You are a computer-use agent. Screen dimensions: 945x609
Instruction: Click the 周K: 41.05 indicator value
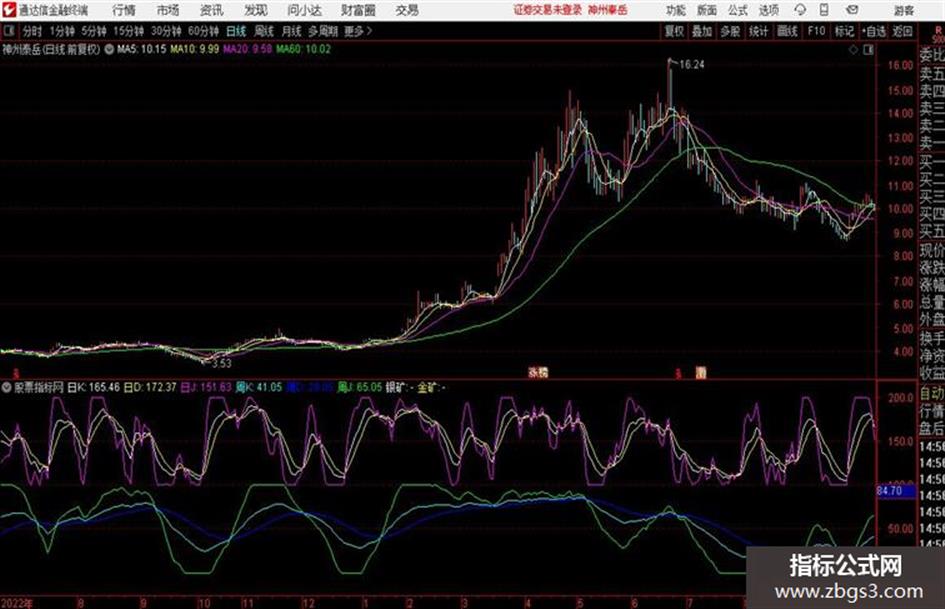259,387
